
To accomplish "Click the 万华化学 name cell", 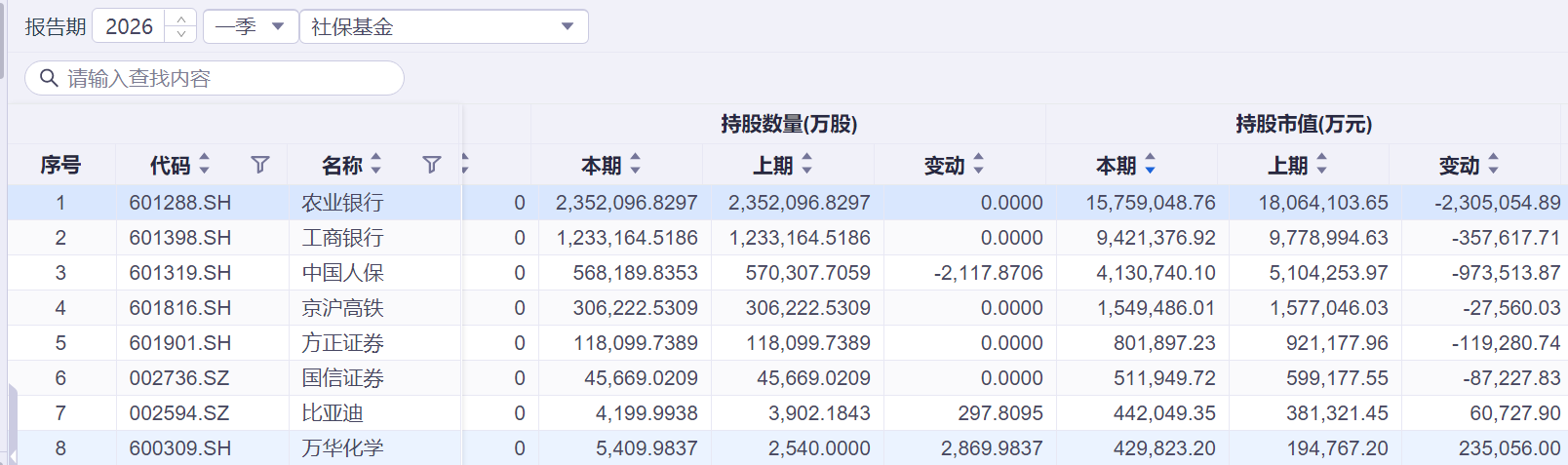I will [343, 448].
